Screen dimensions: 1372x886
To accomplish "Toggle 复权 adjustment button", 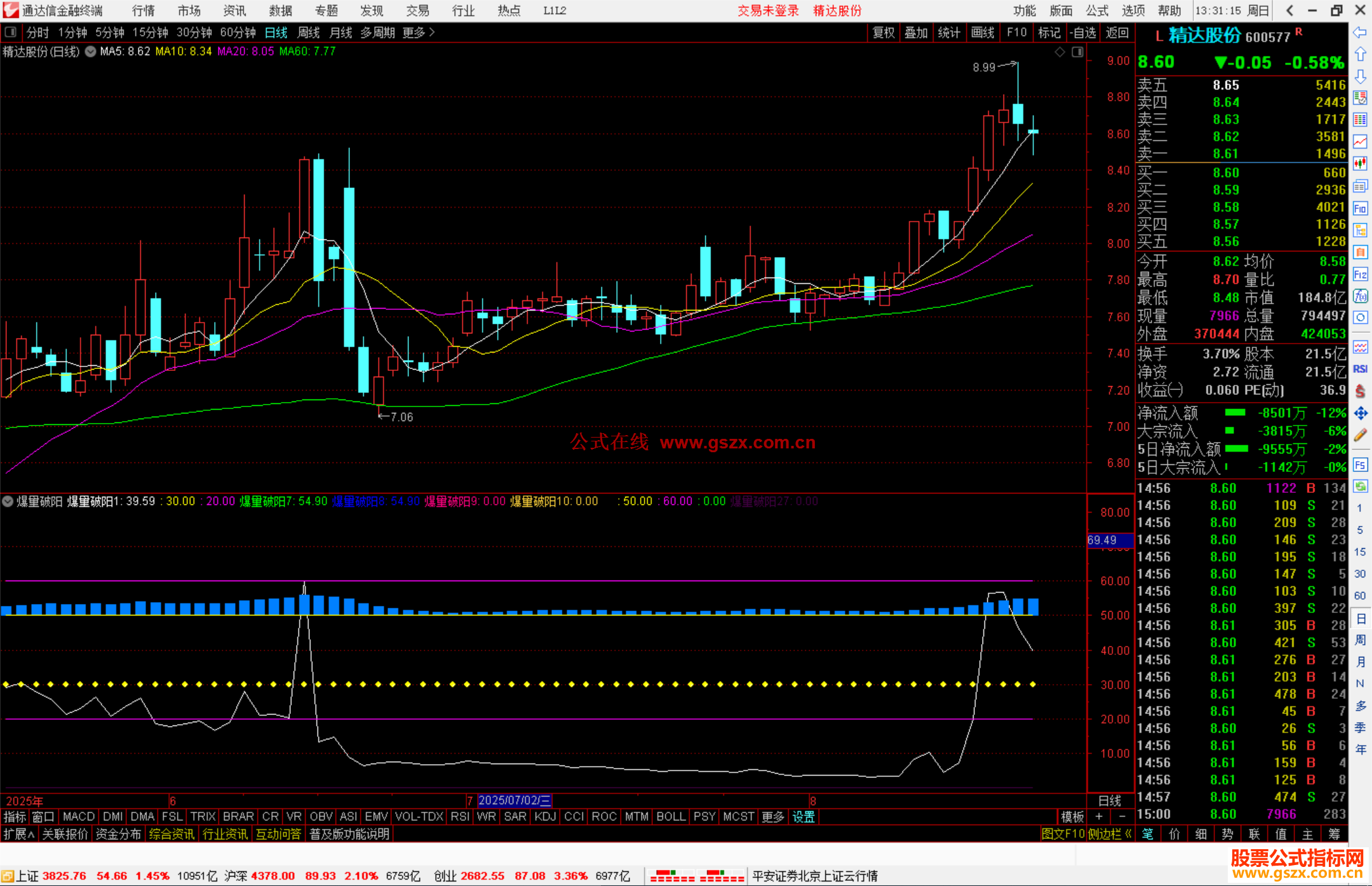I will click(x=884, y=32).
